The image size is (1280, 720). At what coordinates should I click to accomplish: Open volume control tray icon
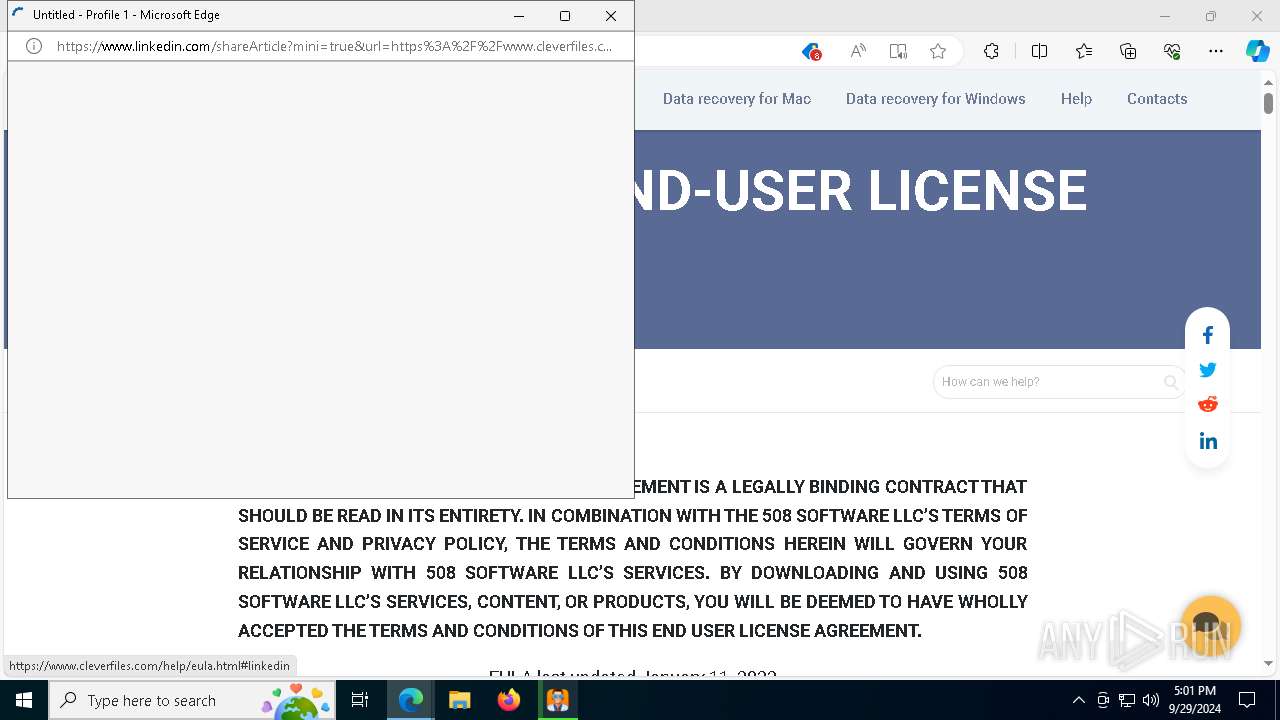[1150, 700]
